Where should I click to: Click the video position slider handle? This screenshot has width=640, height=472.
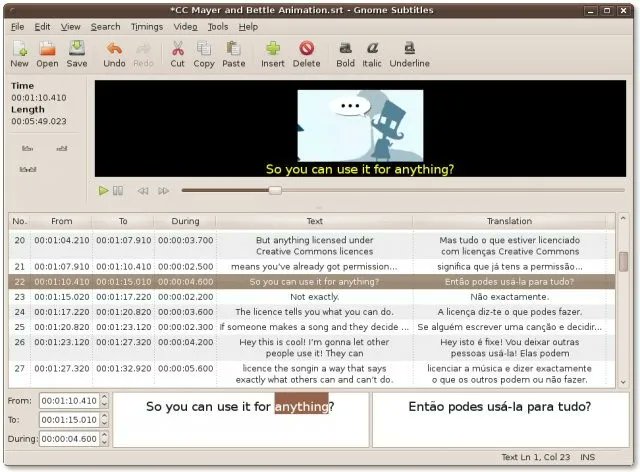[275, 190]
